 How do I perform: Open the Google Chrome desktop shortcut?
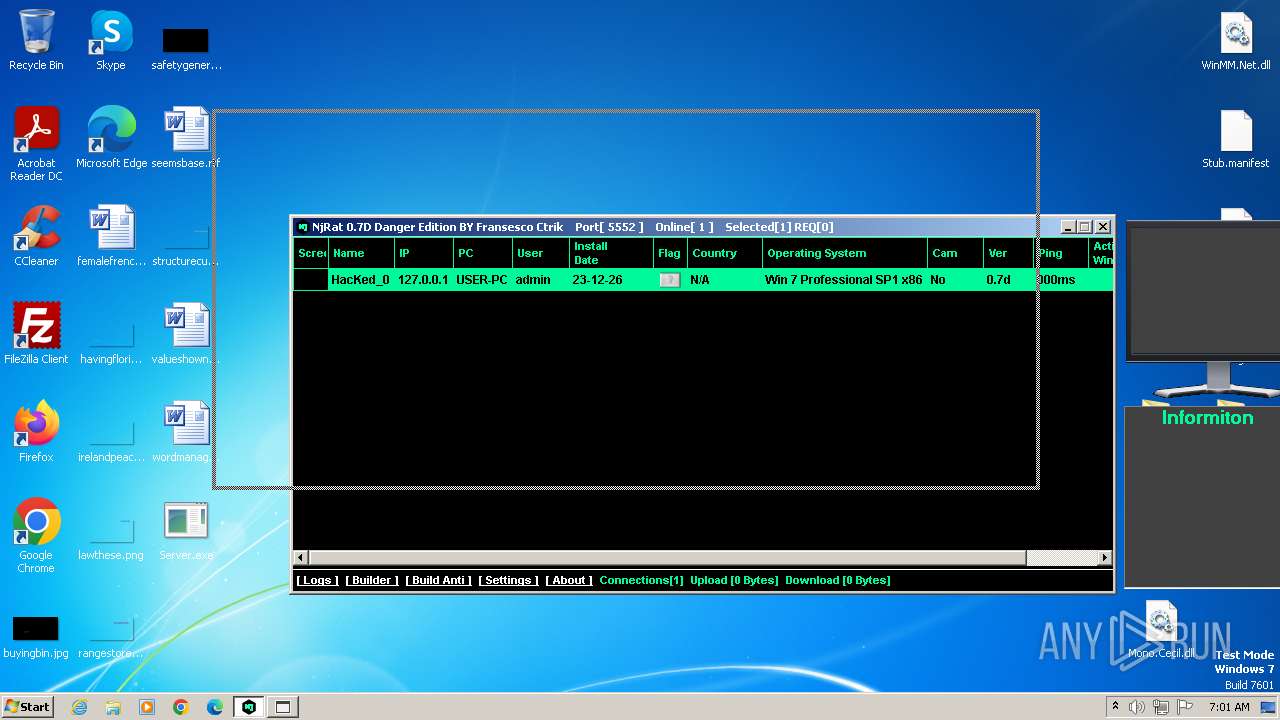point(36,536)
